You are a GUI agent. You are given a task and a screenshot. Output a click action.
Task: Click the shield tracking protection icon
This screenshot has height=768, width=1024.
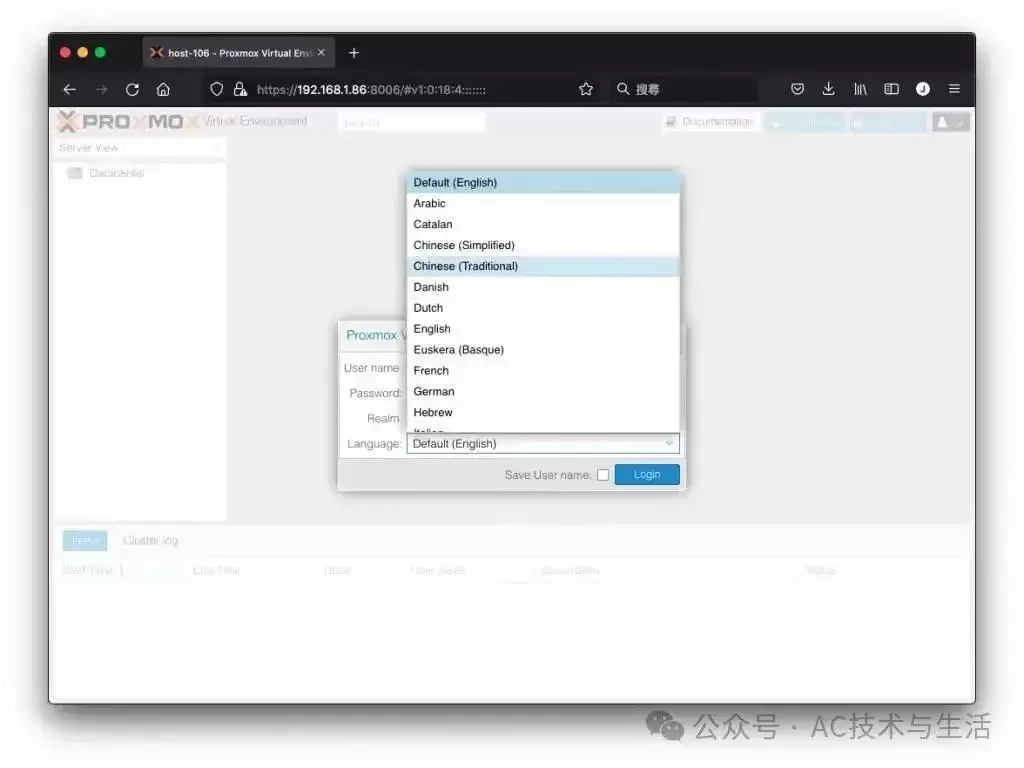217,89
